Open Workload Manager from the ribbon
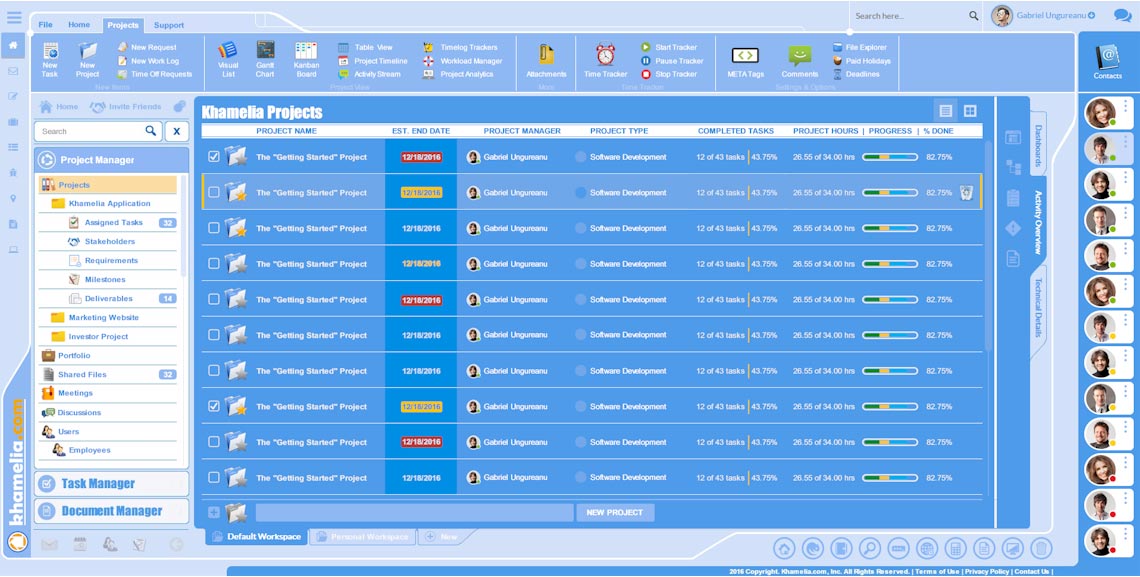 [463, 61]
